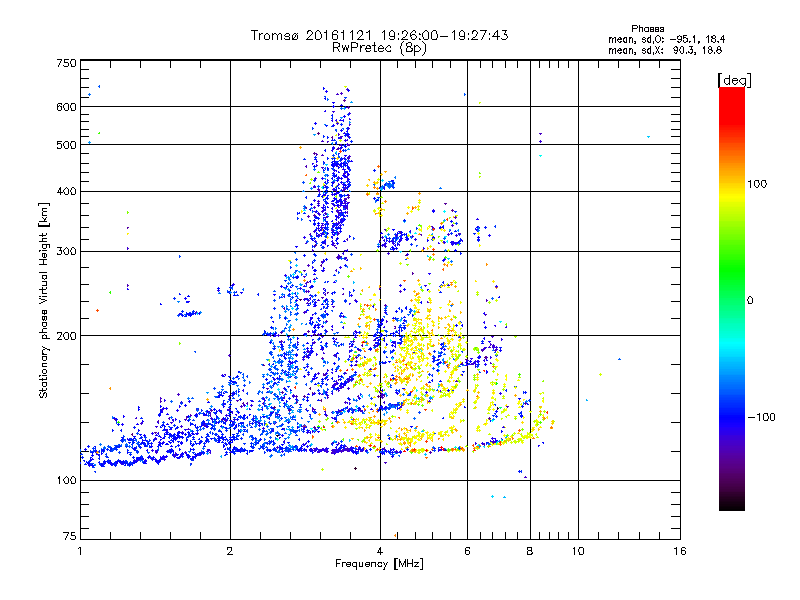Click the x-axis tick label "16"
This screenshot has height=600, width=800.
pyautogui.click(x=680, y=551)
